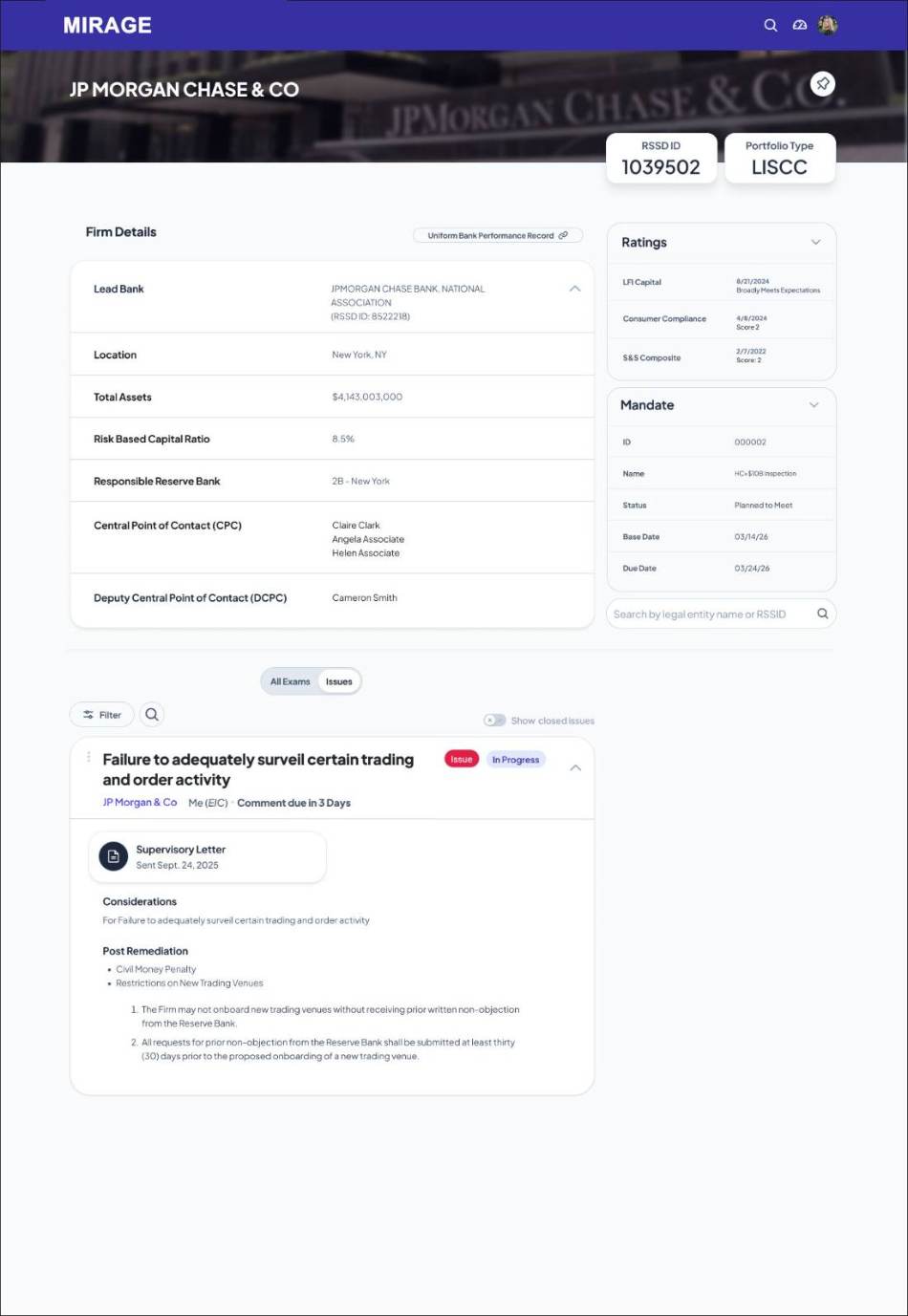The image size is (908, 1316).
Task: Click Total Assets value $4,143,003,000
Action: [x=367, y=397]
